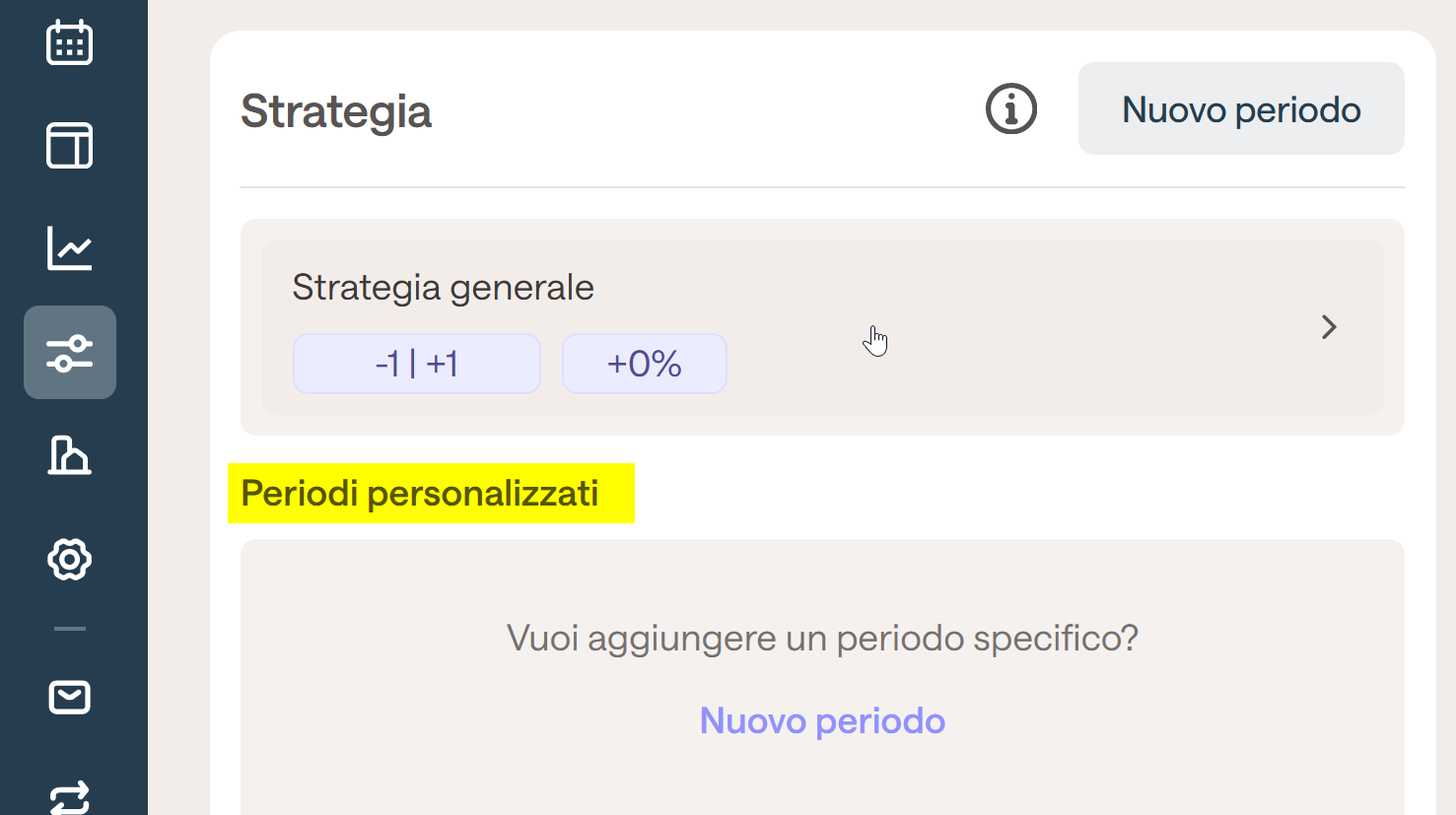Open the panel layout icon in sidebar
Image resolution: width=1456 pixels, height=815 pixels.
pos(70,146)
